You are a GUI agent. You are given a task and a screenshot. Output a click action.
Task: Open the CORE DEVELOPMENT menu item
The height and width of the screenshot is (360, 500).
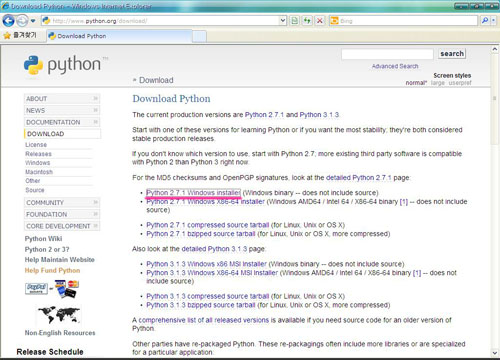click(62, 226)
